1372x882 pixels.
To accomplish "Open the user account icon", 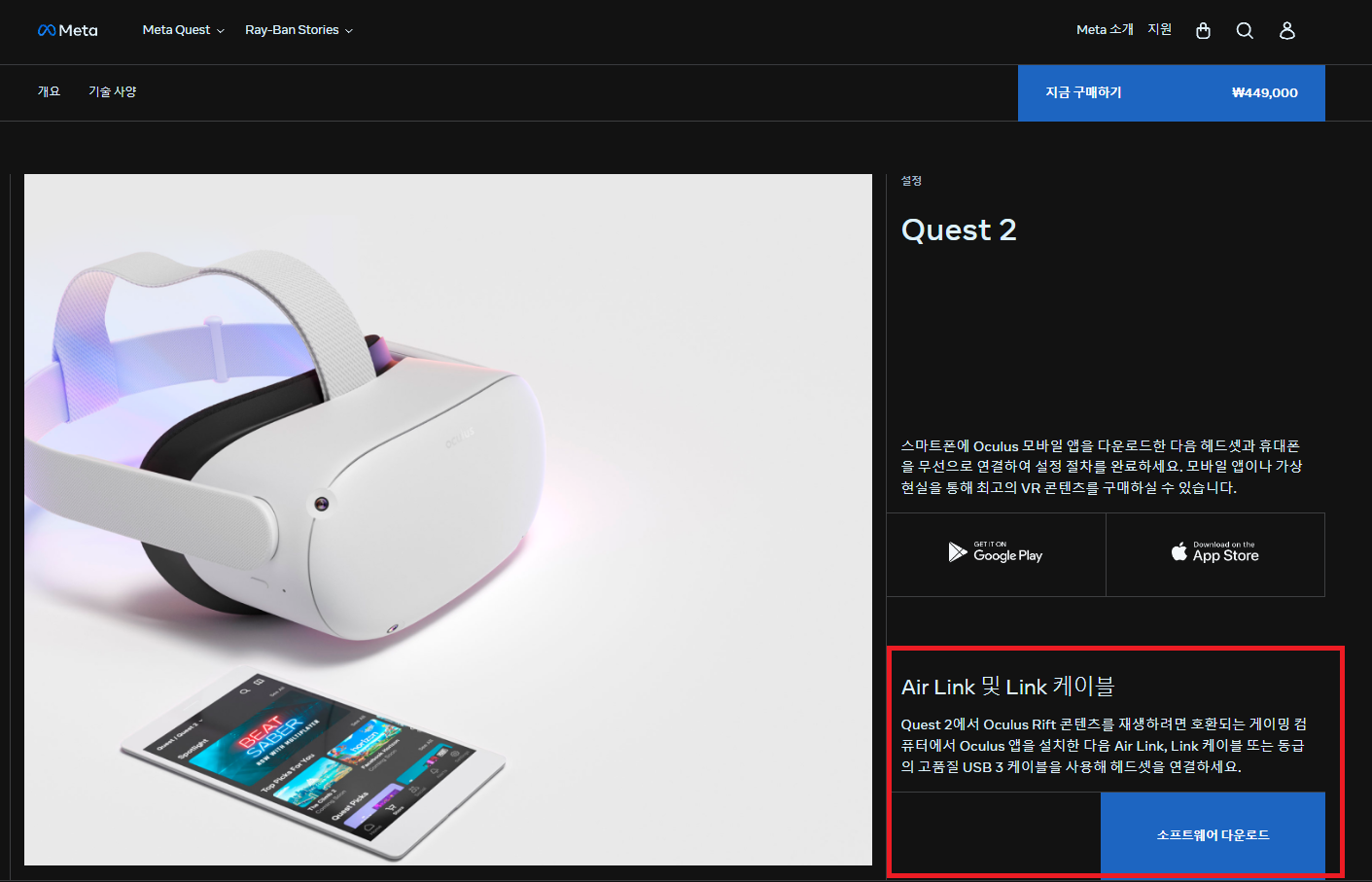I will [x=1287, y=30].
